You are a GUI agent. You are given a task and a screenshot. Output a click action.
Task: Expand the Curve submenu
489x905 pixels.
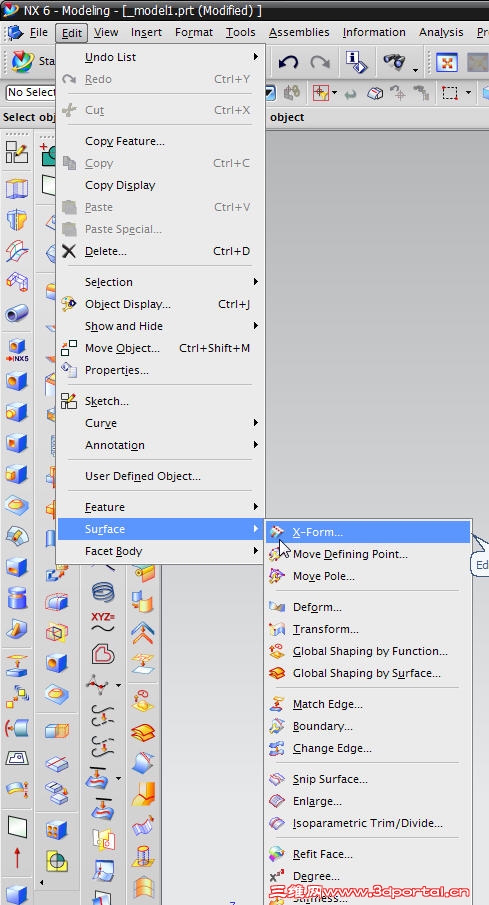point(160,423)
